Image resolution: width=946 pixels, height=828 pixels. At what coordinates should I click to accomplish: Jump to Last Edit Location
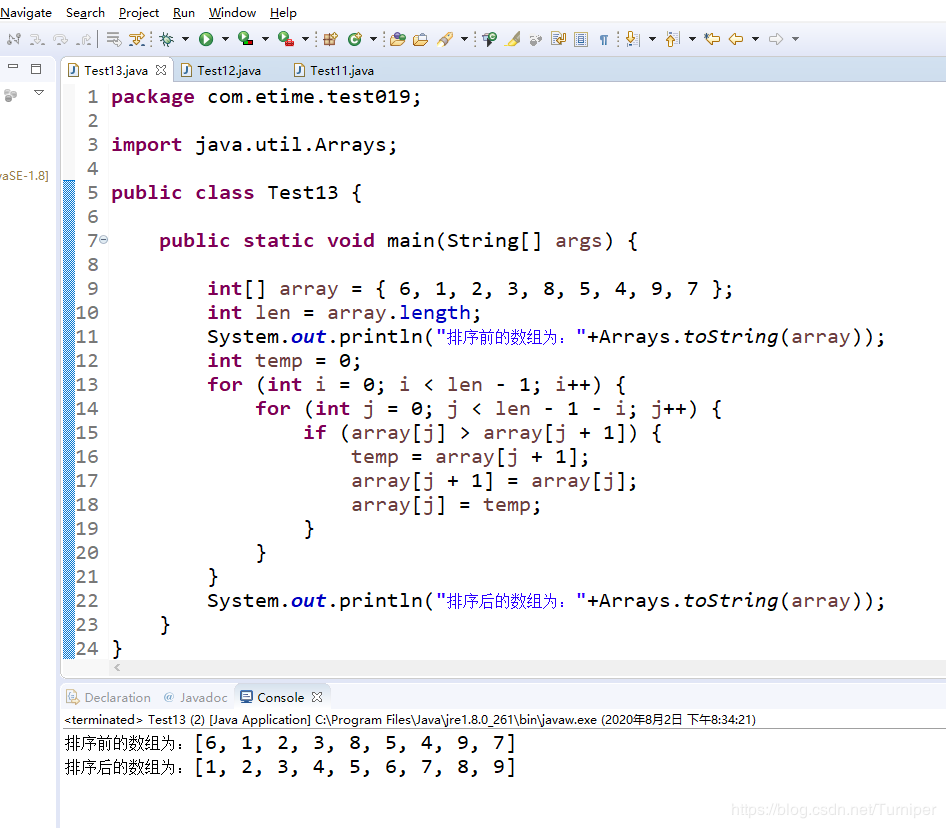(x=712, y=39)
